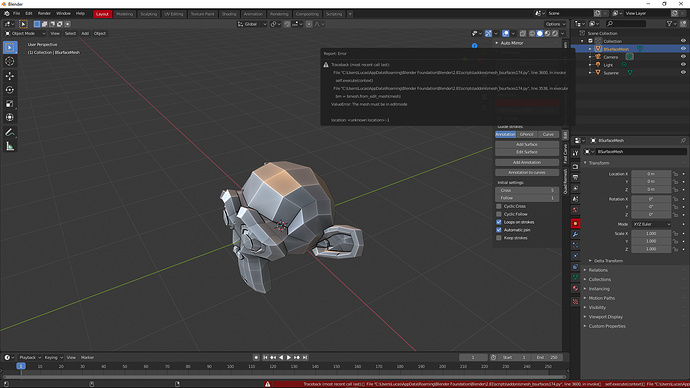The width and height of the screenshot is (690, 388).
Task: Click the current frame number field
Action: click(x=473, y=358)
